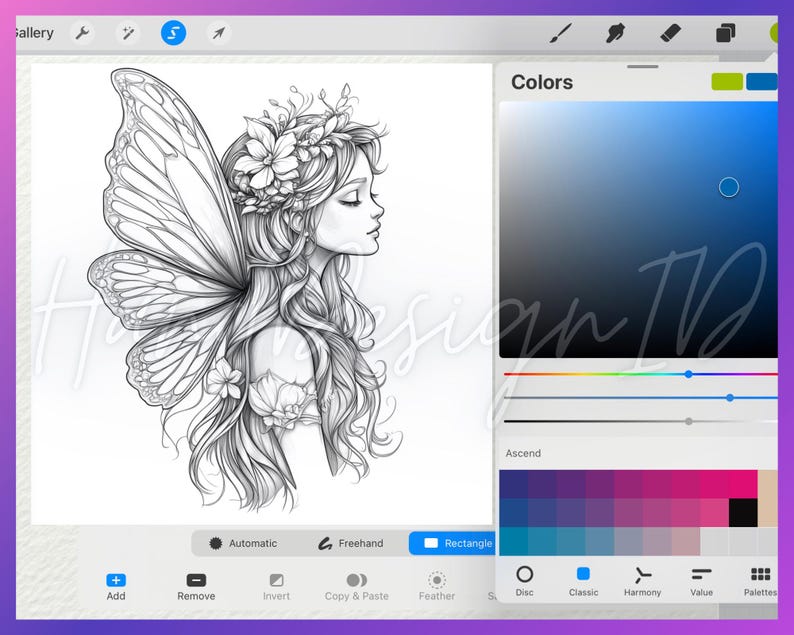The image size is (794, 635).
Task: Activate the Transform arrow tool
Action: click(219, 33)
